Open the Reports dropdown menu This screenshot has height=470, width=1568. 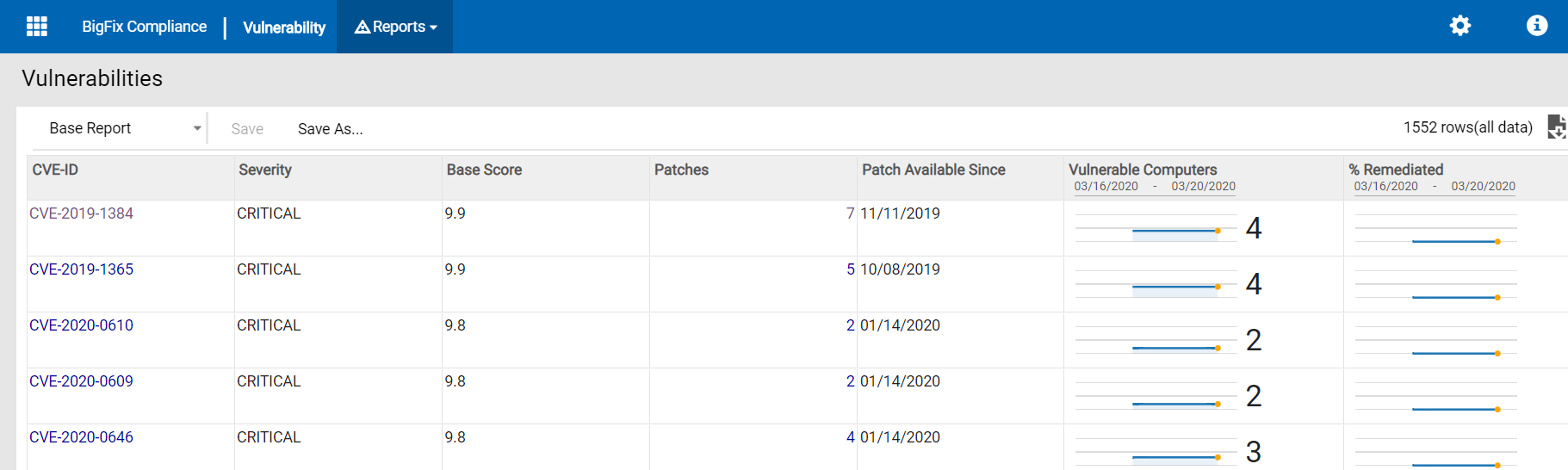click(395, 27)
